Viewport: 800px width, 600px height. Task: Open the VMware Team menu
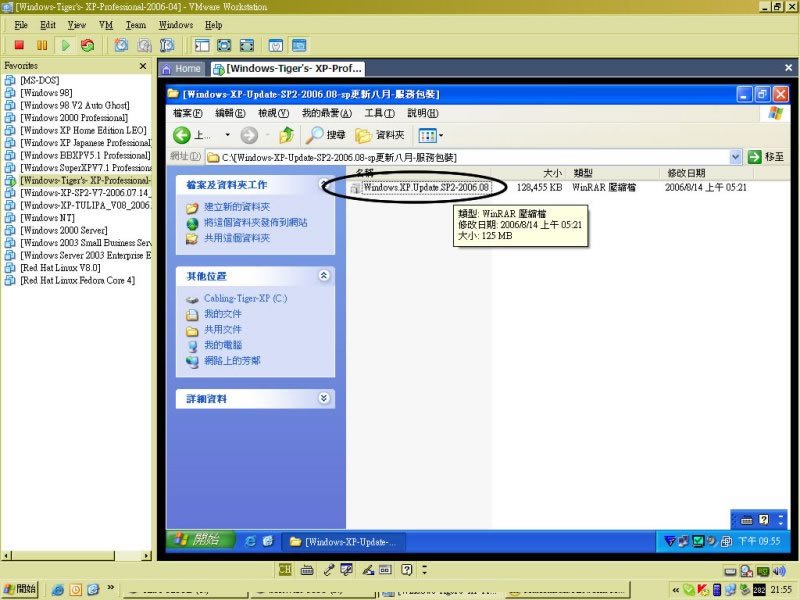pos(136,25)
